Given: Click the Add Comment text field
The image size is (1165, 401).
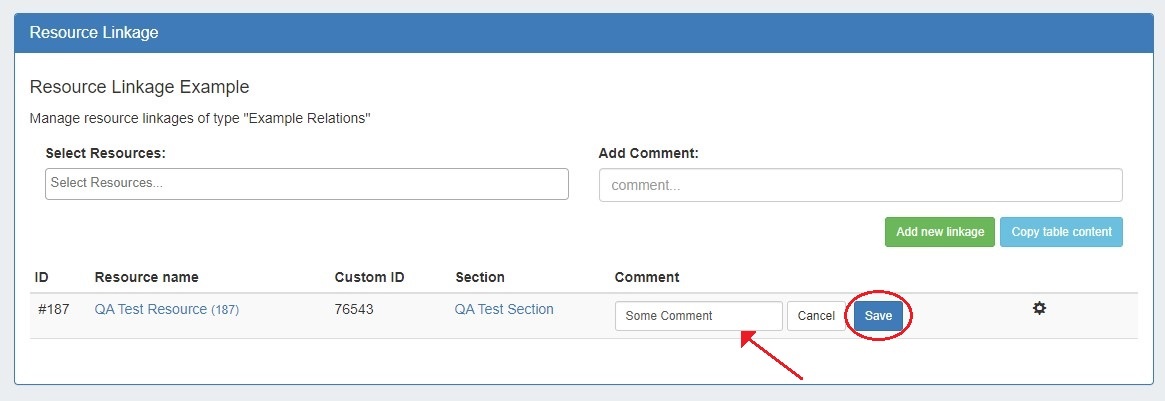Looking at the screenshot, I should tap(860, 185).
